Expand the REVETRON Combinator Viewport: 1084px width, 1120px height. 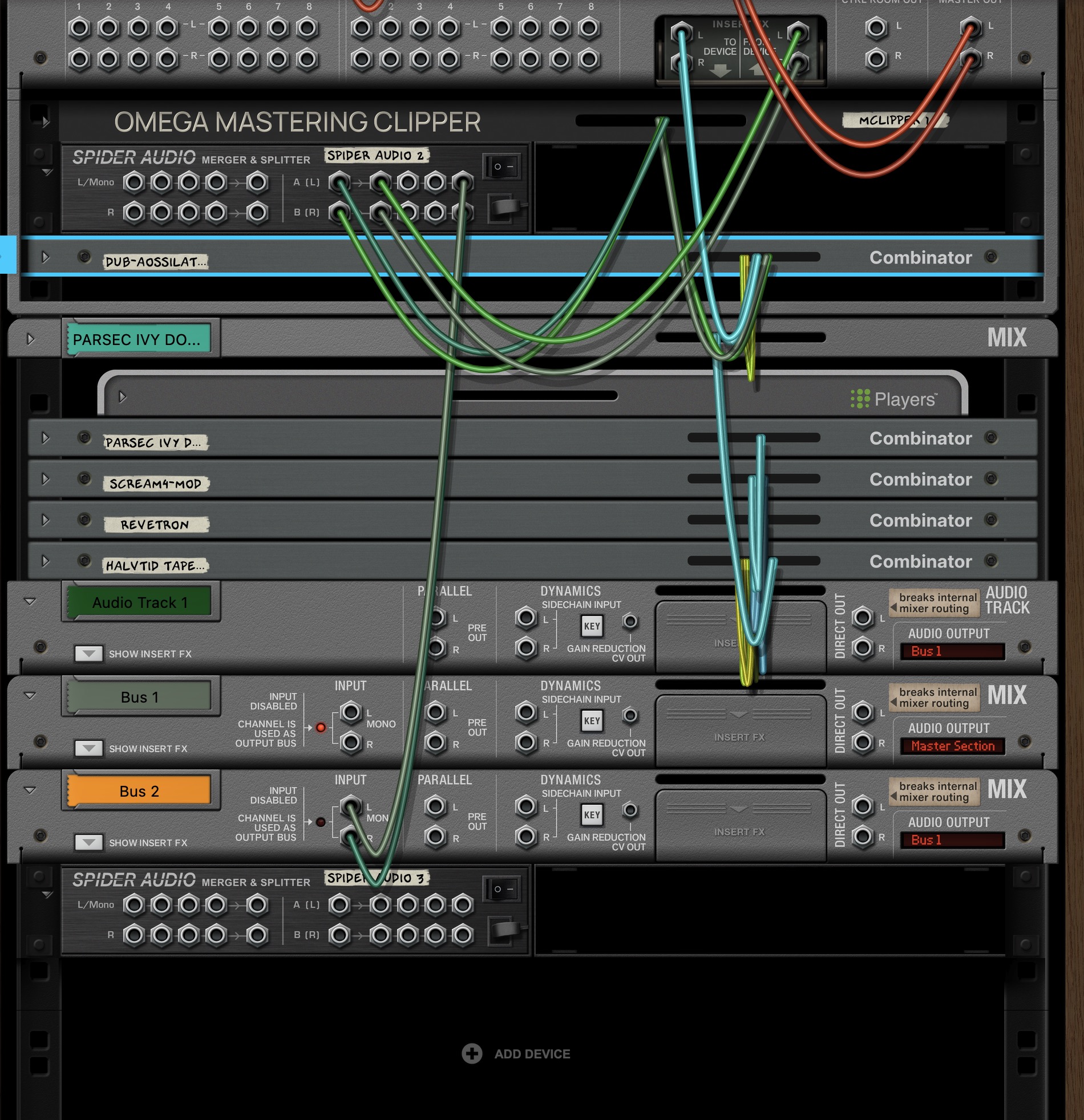coord(45,520)
